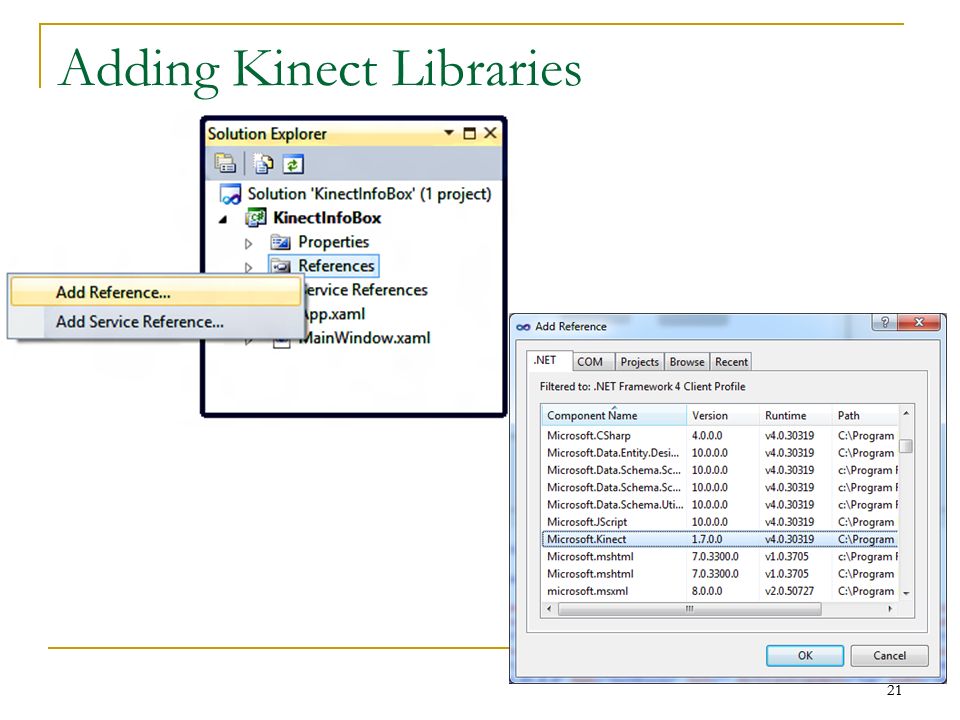960x720 pixels.
Task: Click runtime v2.0.50727 cell
Action: [x=789, y=591]
